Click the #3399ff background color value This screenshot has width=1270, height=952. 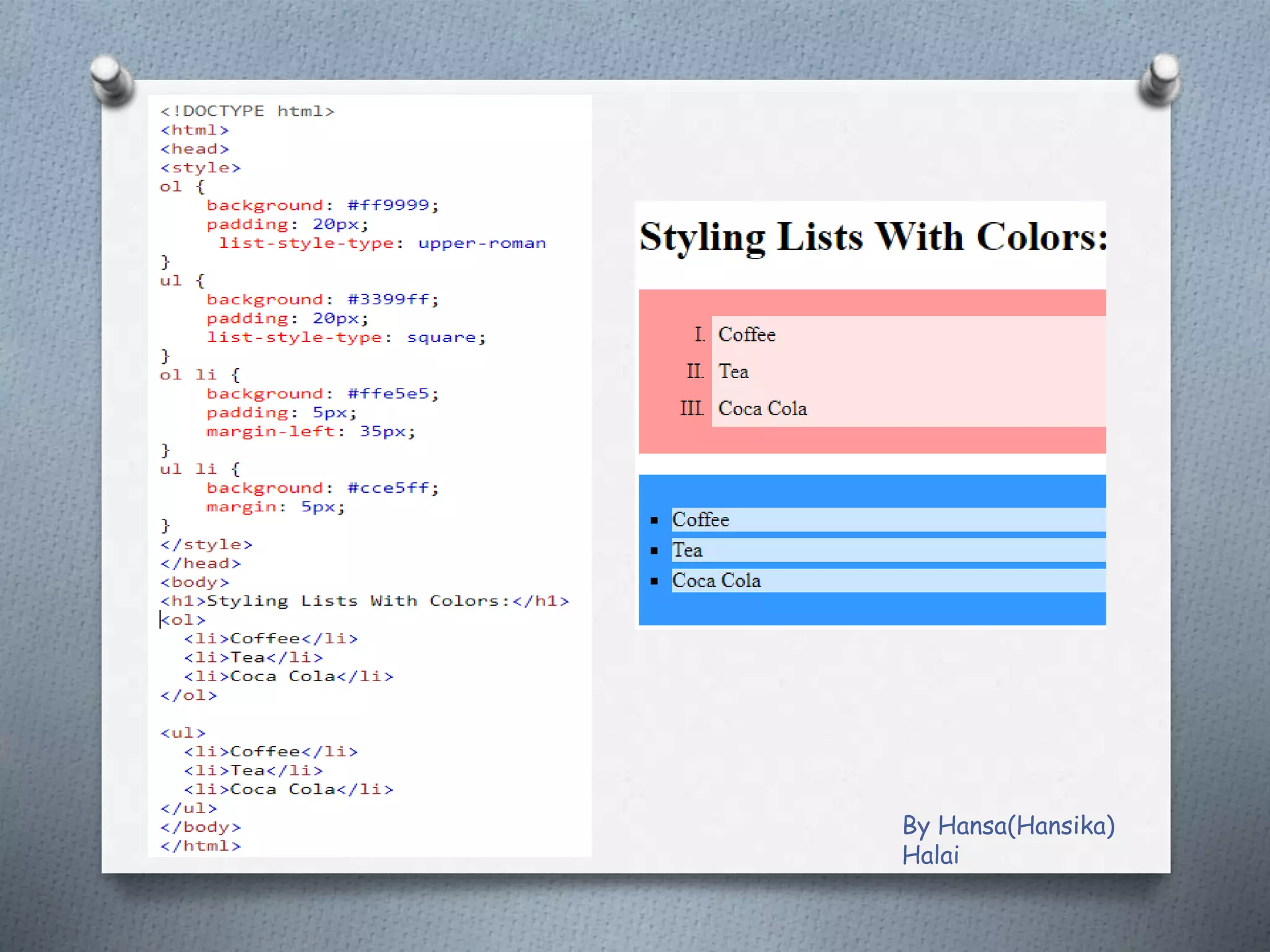tap(388, 299)
